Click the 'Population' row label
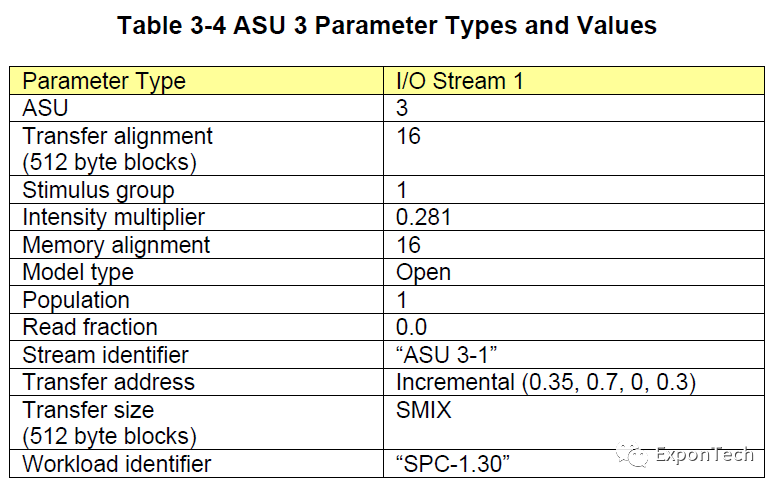 [76, 300]
